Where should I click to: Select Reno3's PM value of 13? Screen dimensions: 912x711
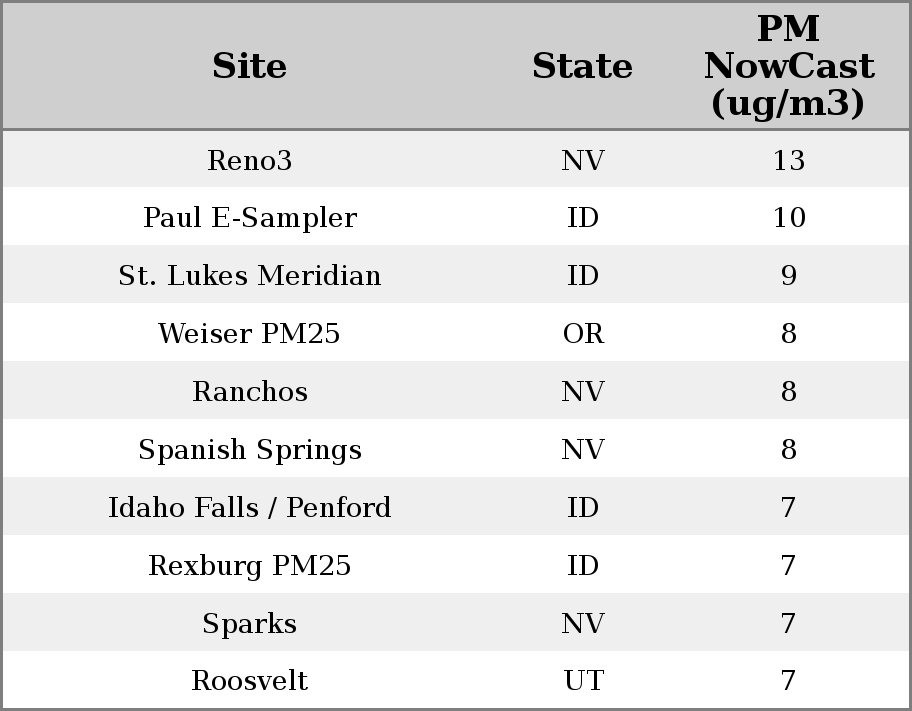[788, 161]
